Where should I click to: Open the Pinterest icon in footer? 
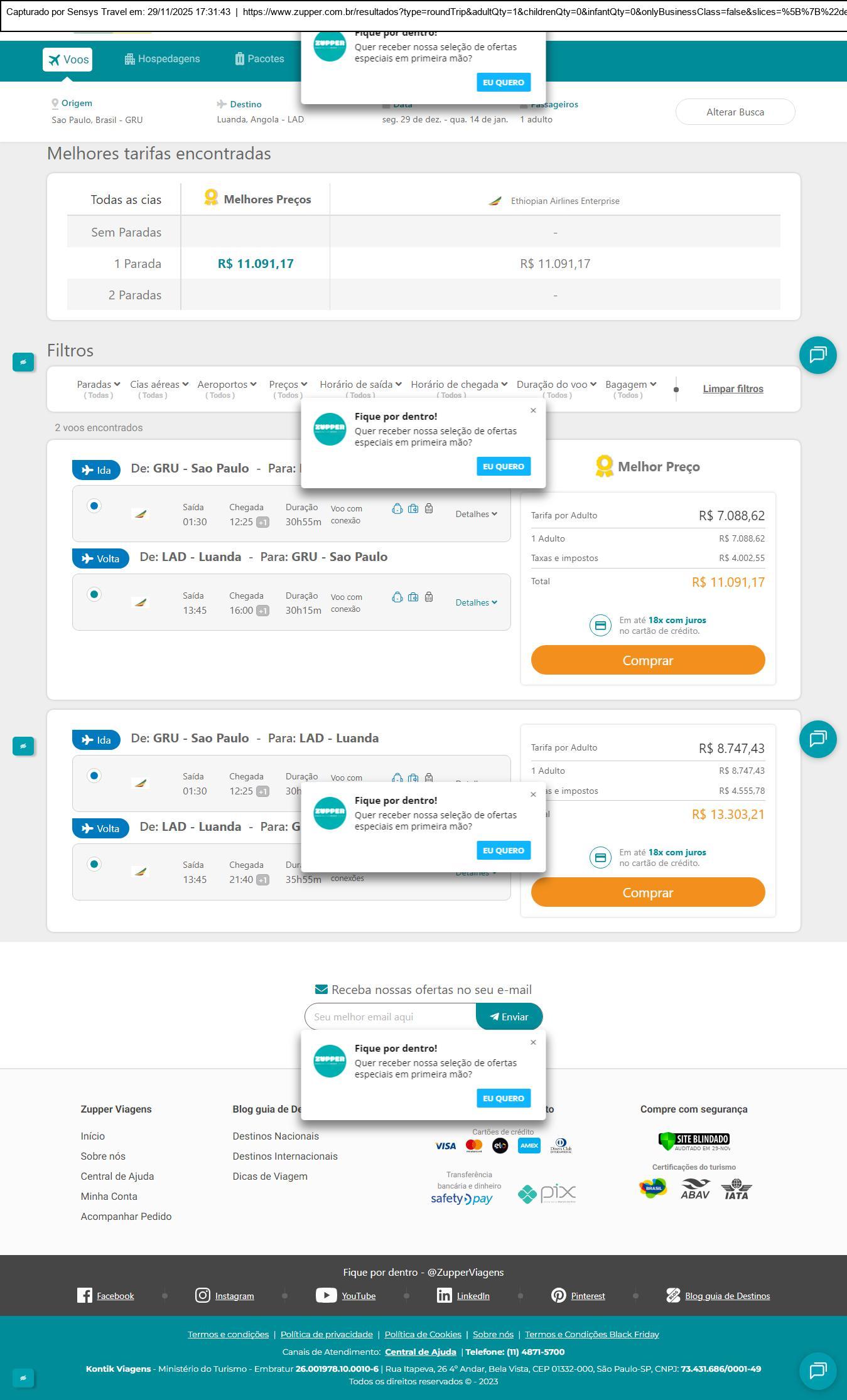coord(558,1295)
